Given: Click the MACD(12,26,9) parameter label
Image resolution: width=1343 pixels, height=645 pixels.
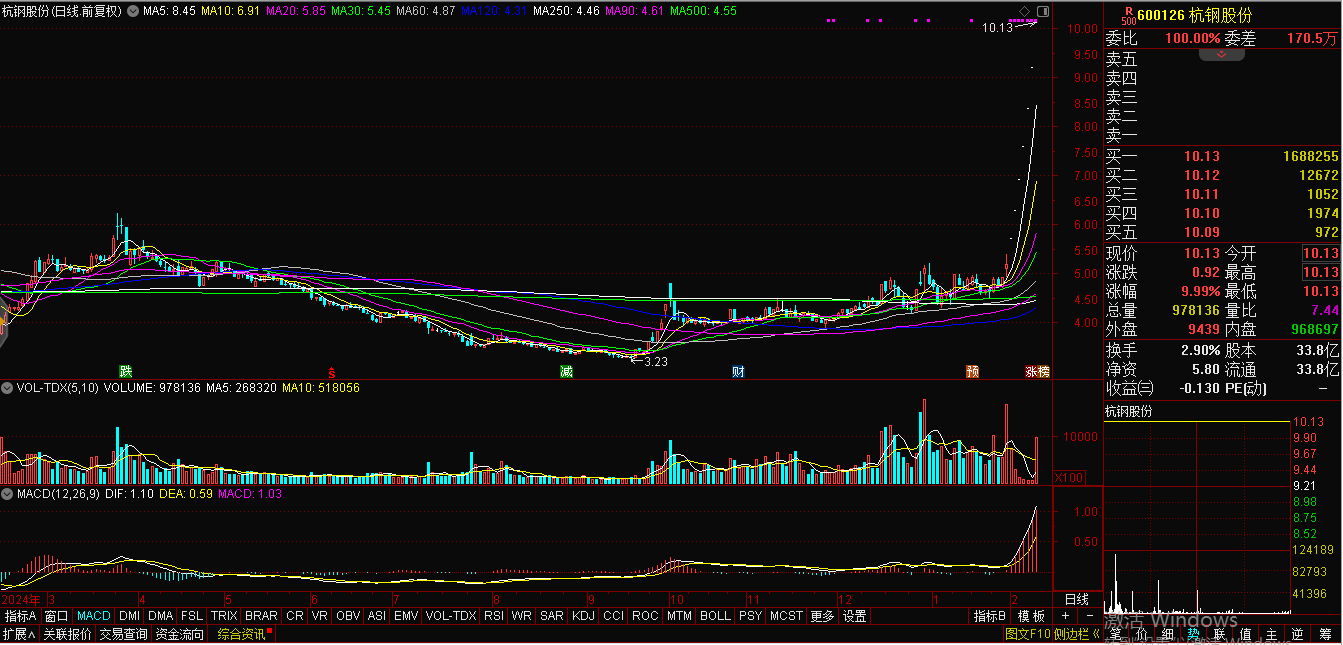Looking at the screenshot, I should click(x=59, y=494).
